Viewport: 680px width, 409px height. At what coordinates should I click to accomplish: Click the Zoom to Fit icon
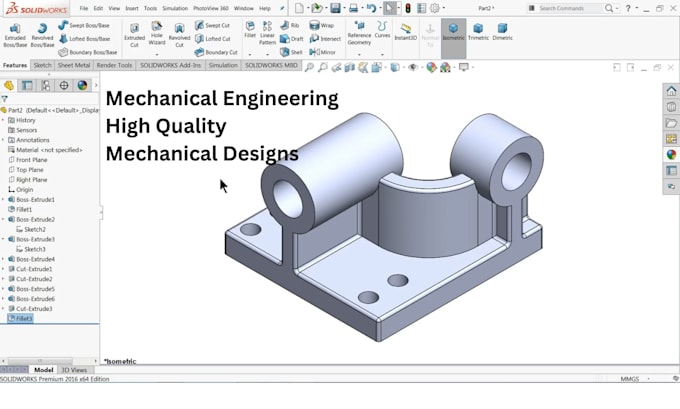pyautogui.click(x=309, y=67)
